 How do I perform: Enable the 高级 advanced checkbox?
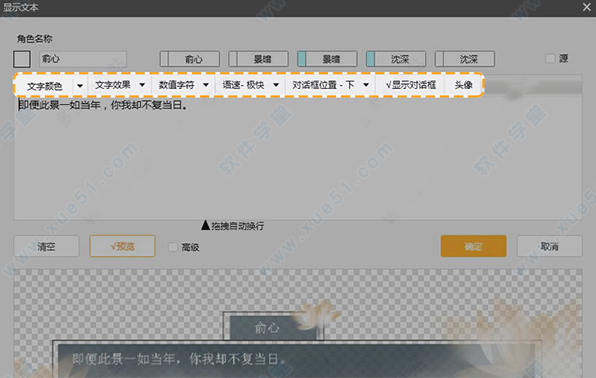point(173,247)
